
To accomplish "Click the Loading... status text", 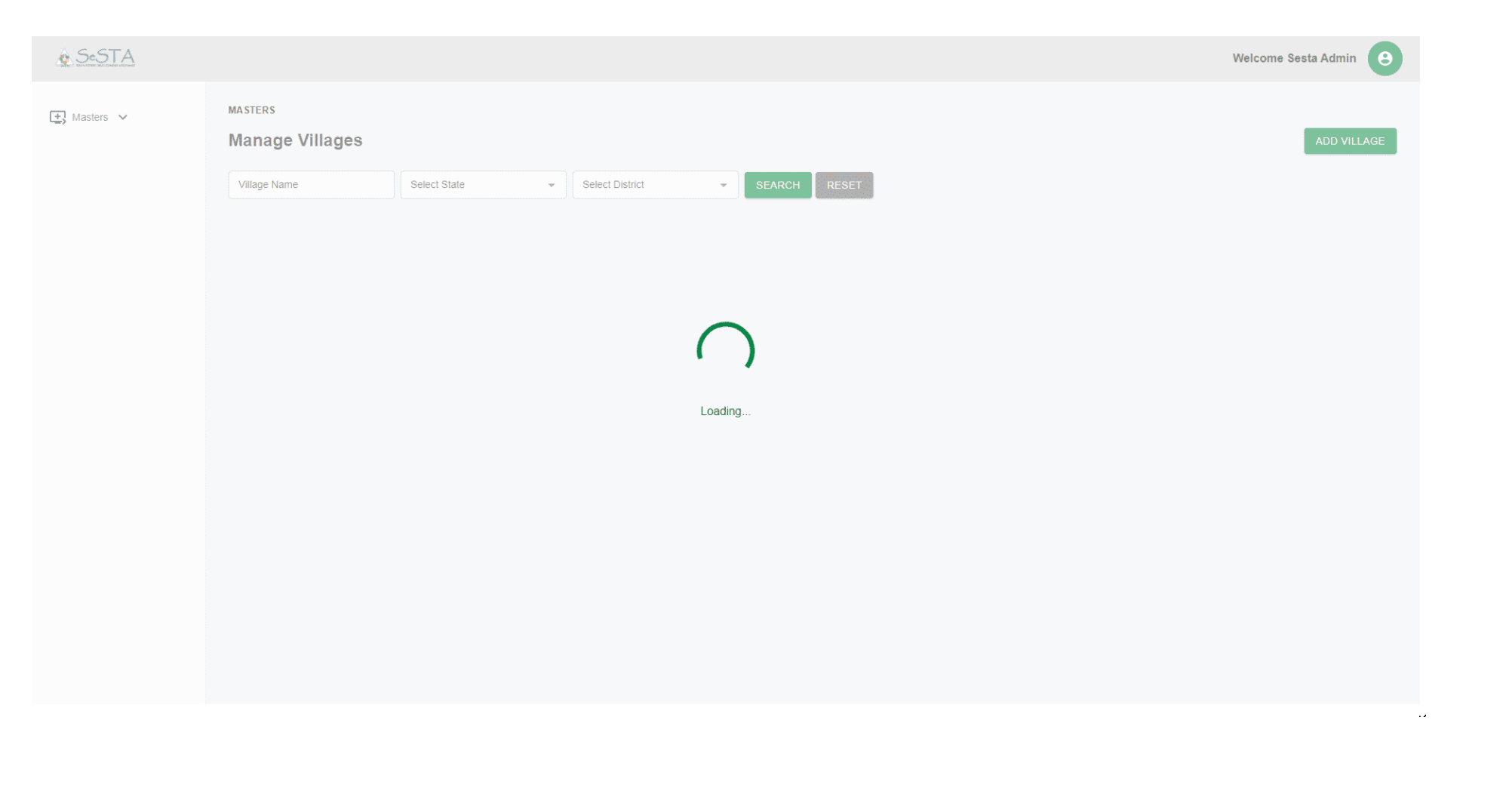I will click(x=725, y=411).
